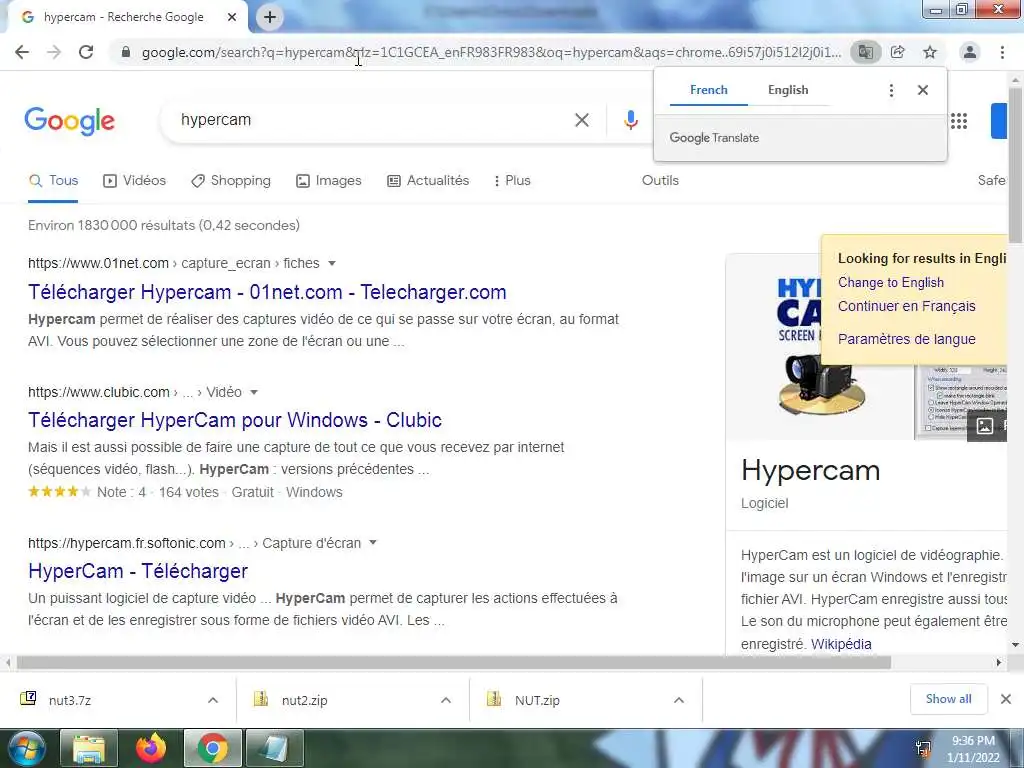Open NUT.zip download options chevron
1024x768 pixels.
[x=679, y=700]
